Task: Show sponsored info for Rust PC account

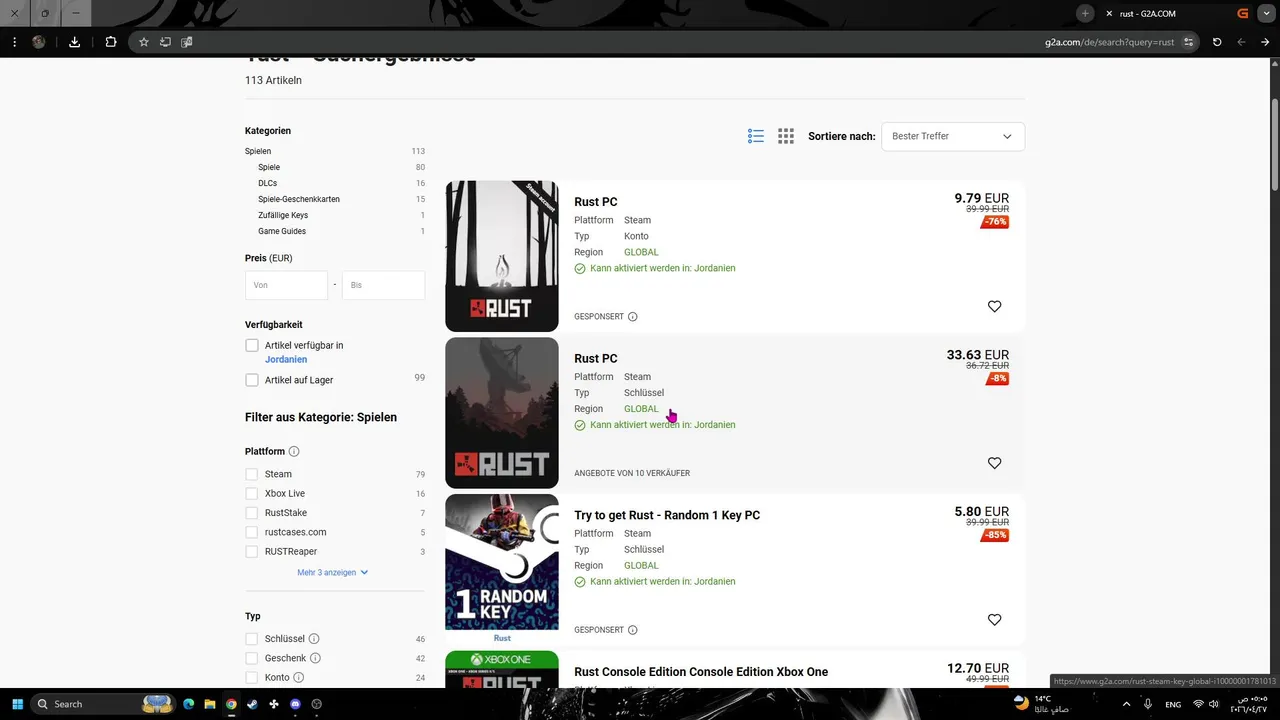Action: tap(632, 317)
